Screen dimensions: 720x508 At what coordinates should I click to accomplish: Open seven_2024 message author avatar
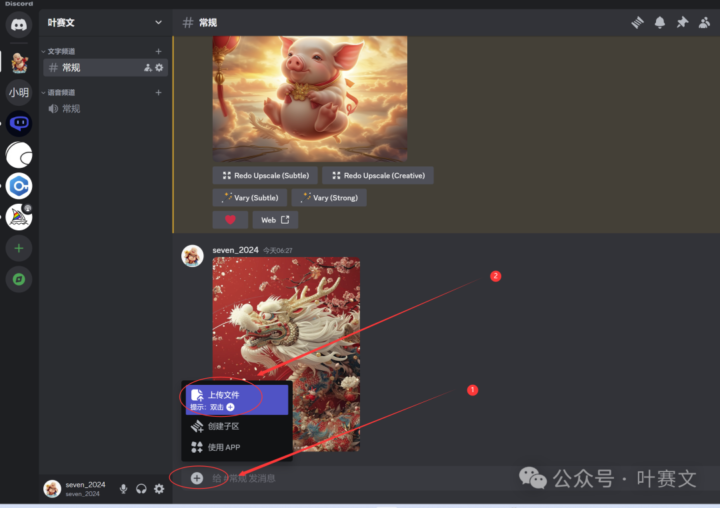click(192, 256)
